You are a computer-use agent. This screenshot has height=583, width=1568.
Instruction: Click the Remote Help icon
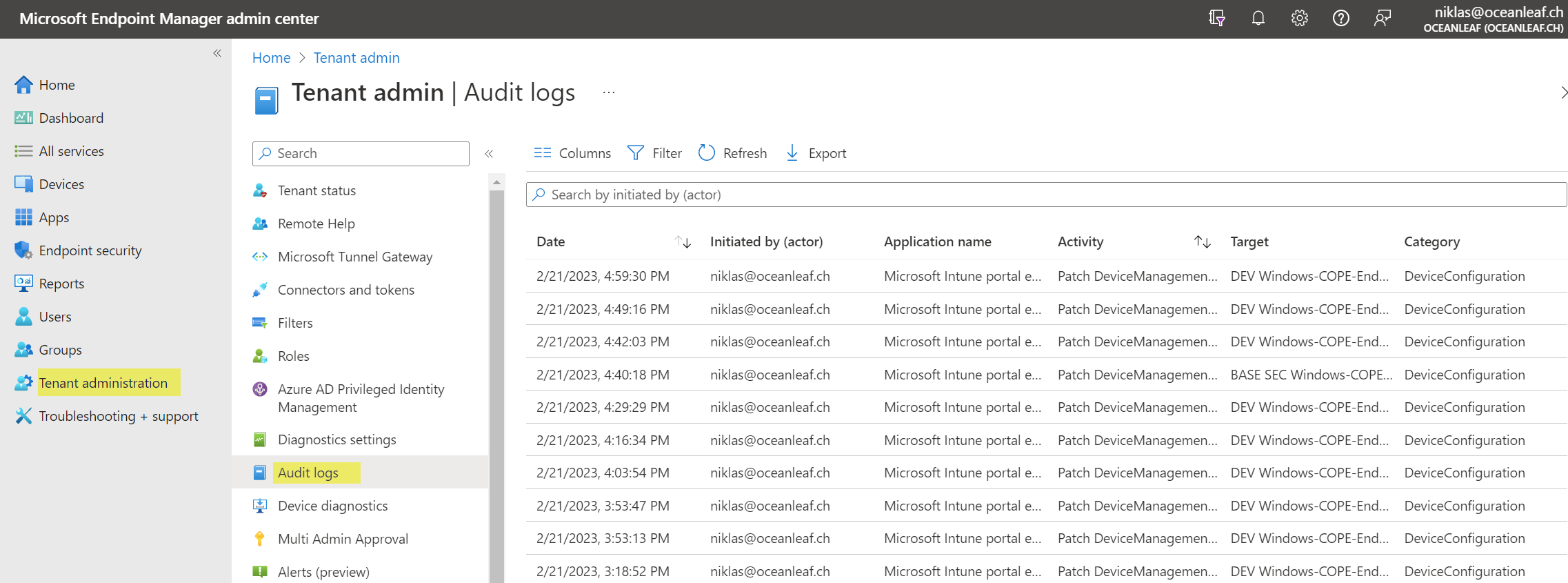pos(260,224)
